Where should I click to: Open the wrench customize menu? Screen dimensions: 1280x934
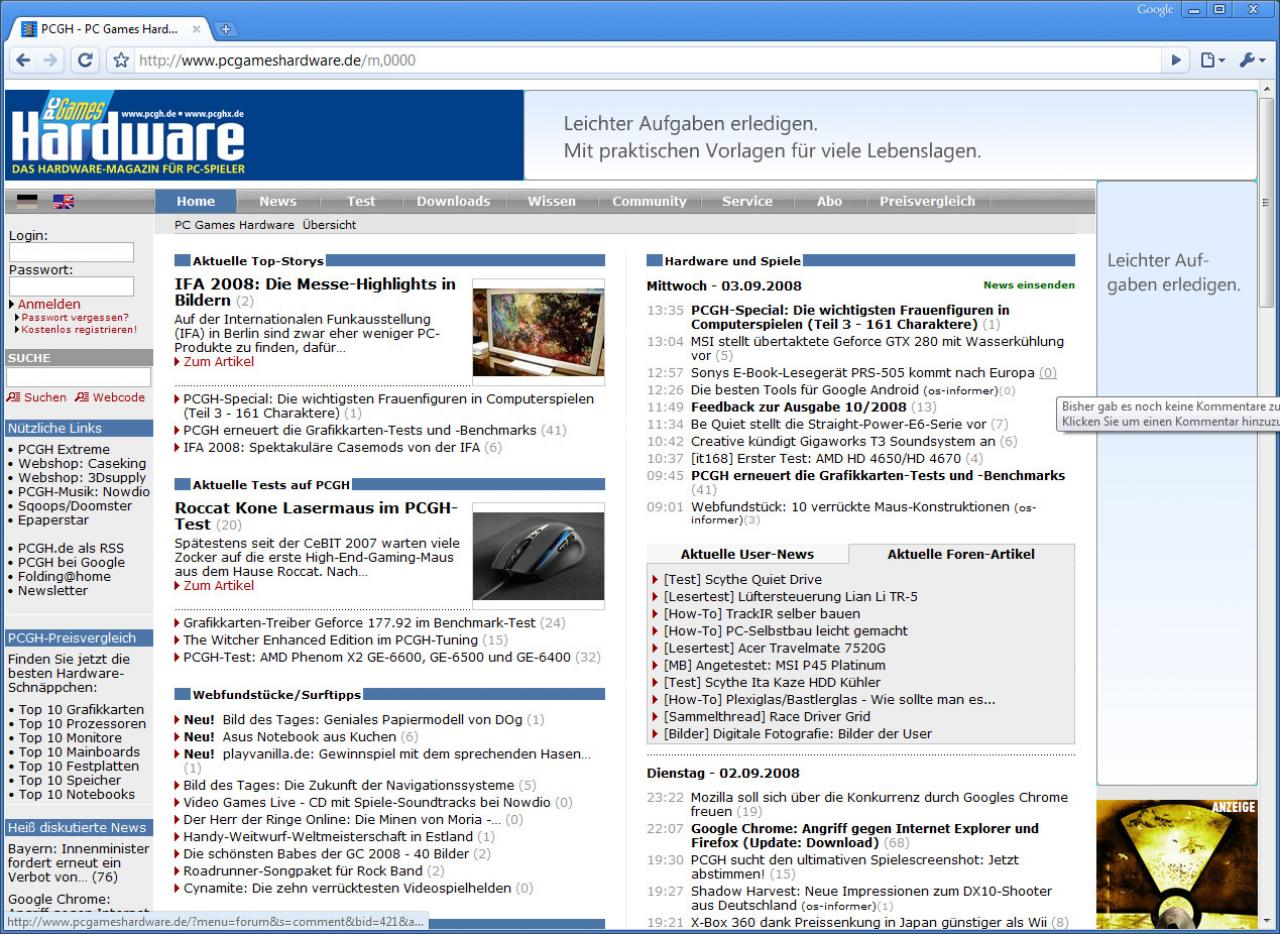[1252, 60]
